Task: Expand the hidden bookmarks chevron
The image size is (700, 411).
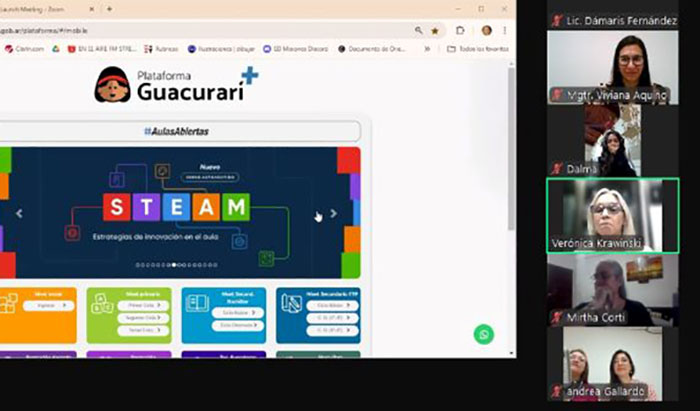Action: 427,49
